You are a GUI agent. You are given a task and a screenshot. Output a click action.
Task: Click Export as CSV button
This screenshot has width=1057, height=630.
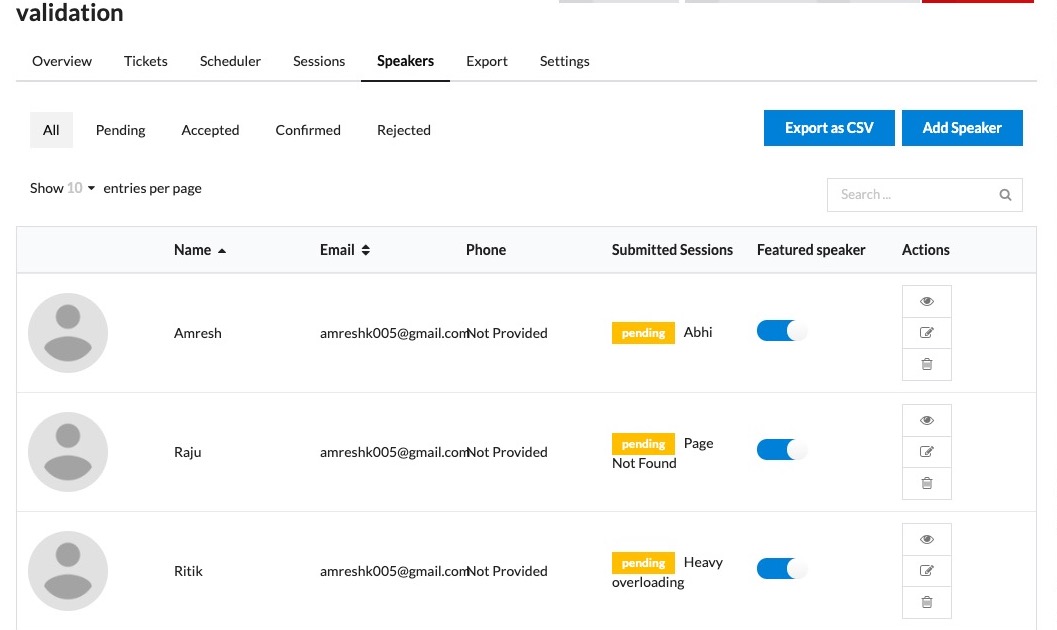tap(829, 128)
